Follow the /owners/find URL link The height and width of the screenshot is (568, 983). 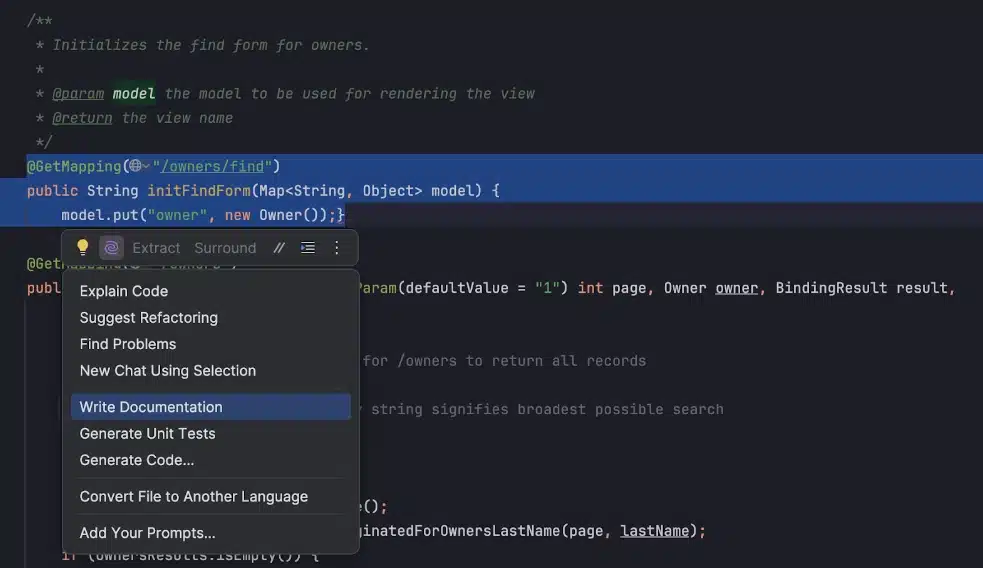pyautogui.click(x=213, y=167)
